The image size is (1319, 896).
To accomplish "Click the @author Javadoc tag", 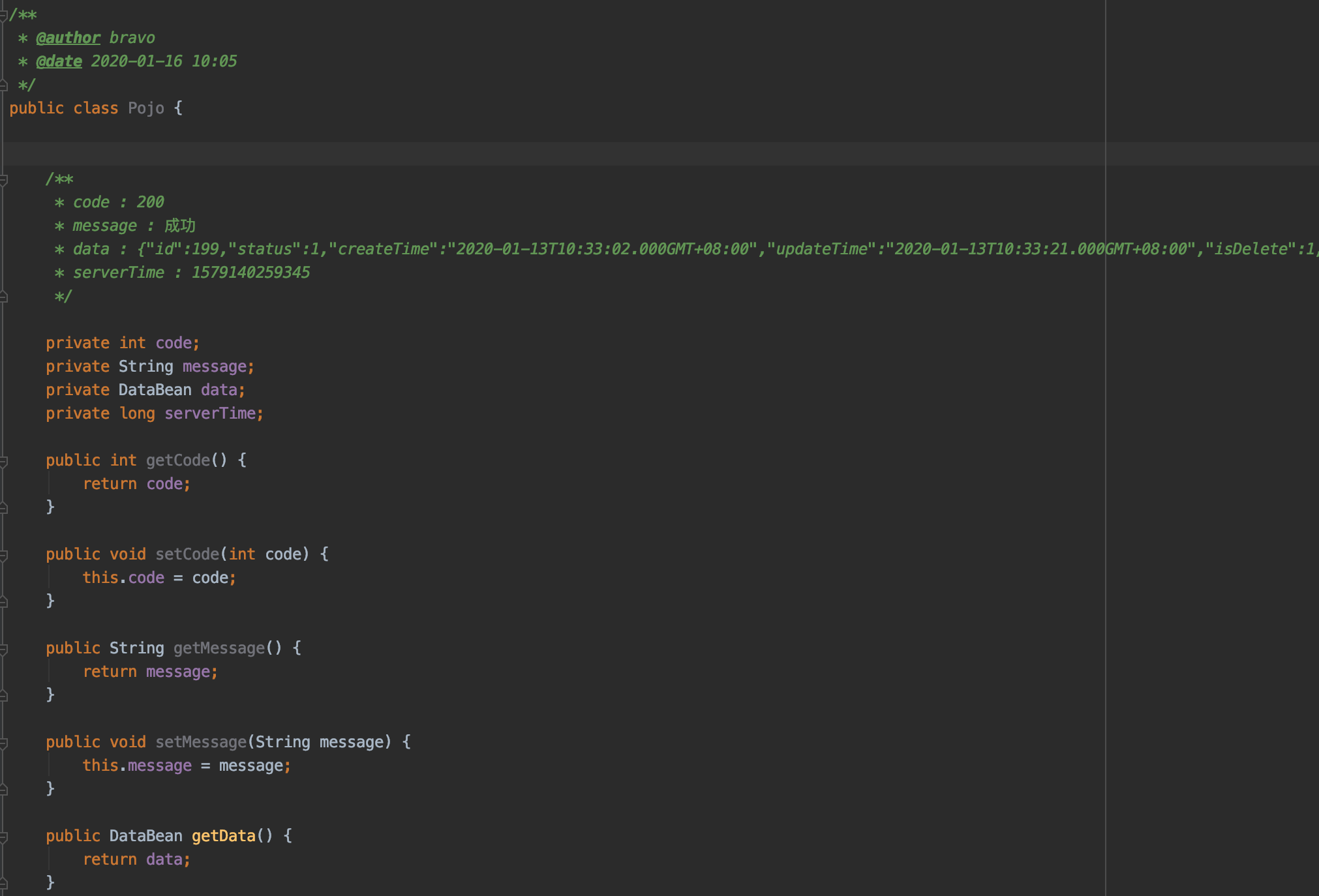I will 68,38.
